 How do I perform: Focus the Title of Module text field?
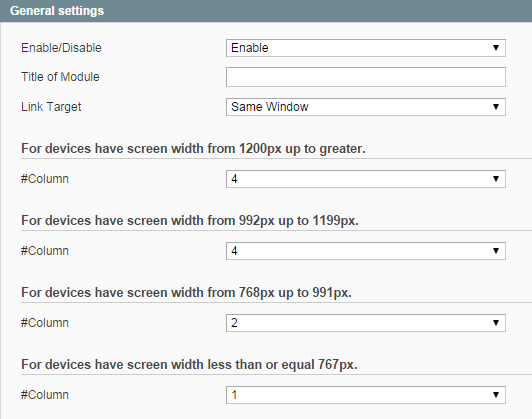(366, 77)
